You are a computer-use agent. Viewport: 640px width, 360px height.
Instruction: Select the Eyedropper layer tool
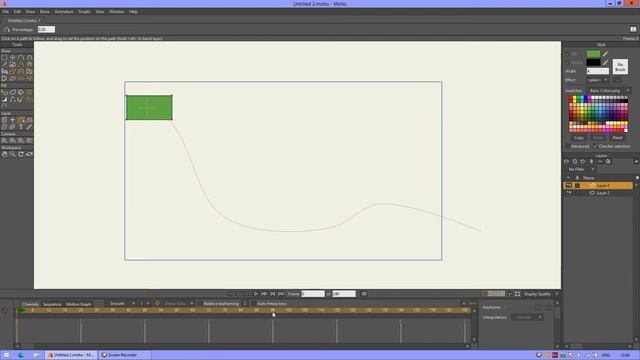(29, 127)
